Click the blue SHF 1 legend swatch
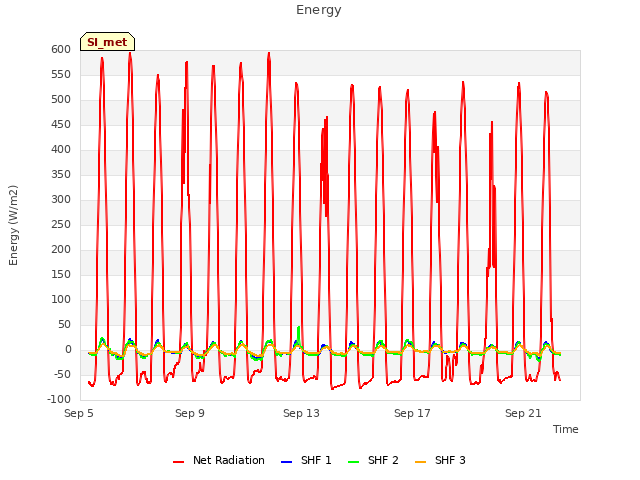Viewport: 640px width, 480px height. coord(287,462)
